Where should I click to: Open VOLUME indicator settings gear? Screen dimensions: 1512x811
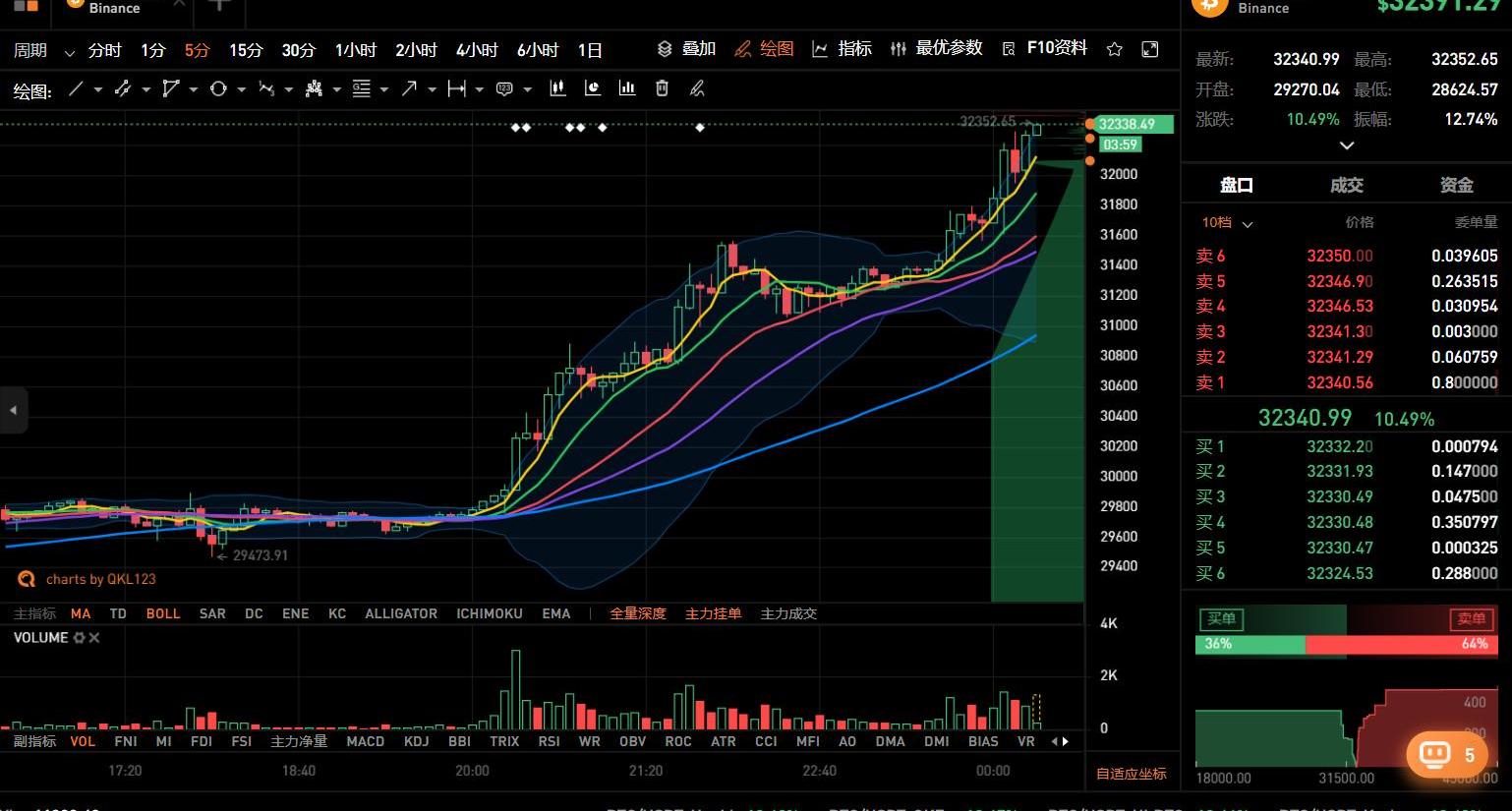[79, 638]
